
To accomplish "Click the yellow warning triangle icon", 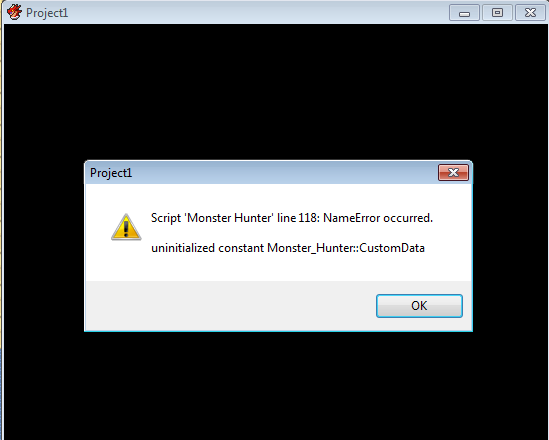I will (x=126, y=227).
